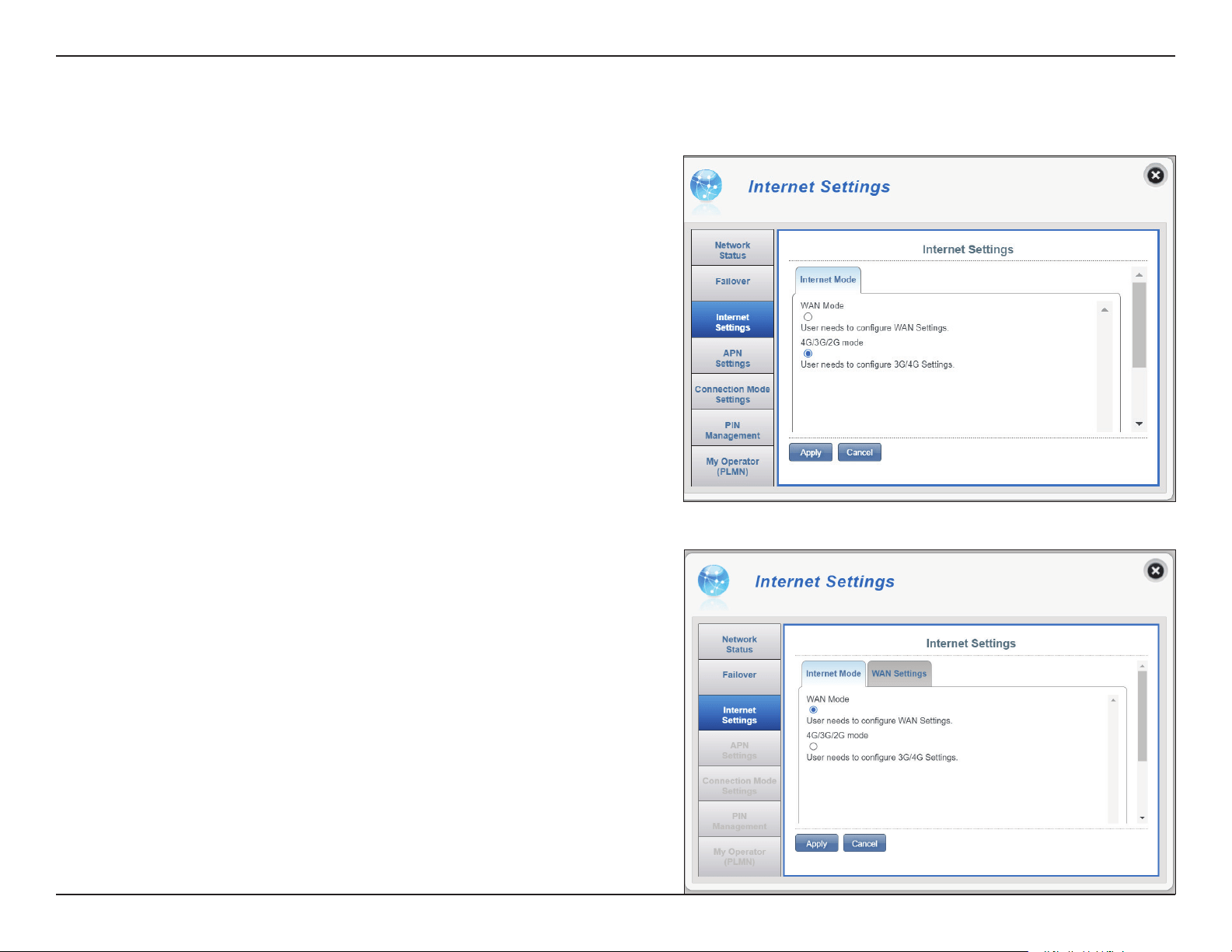The width and height of the screenshot is (1232, 952).
Task: Click the globe icon in top dialog
Action: pos(706,187)
